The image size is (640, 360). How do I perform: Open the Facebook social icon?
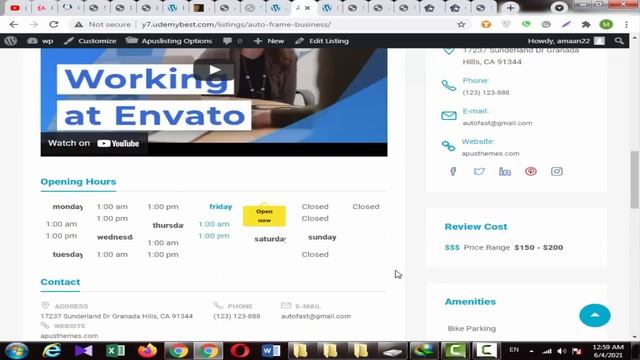[x=453, y=171]
